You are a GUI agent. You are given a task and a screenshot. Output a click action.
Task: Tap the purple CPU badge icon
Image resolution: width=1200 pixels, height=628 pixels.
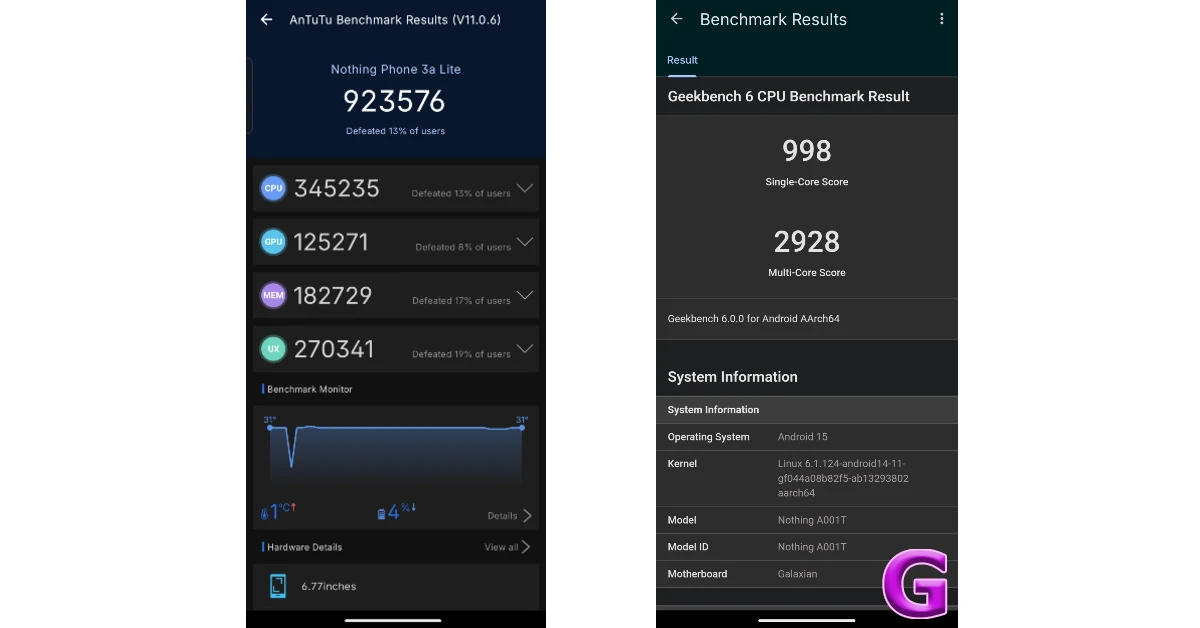coord(272,188)
